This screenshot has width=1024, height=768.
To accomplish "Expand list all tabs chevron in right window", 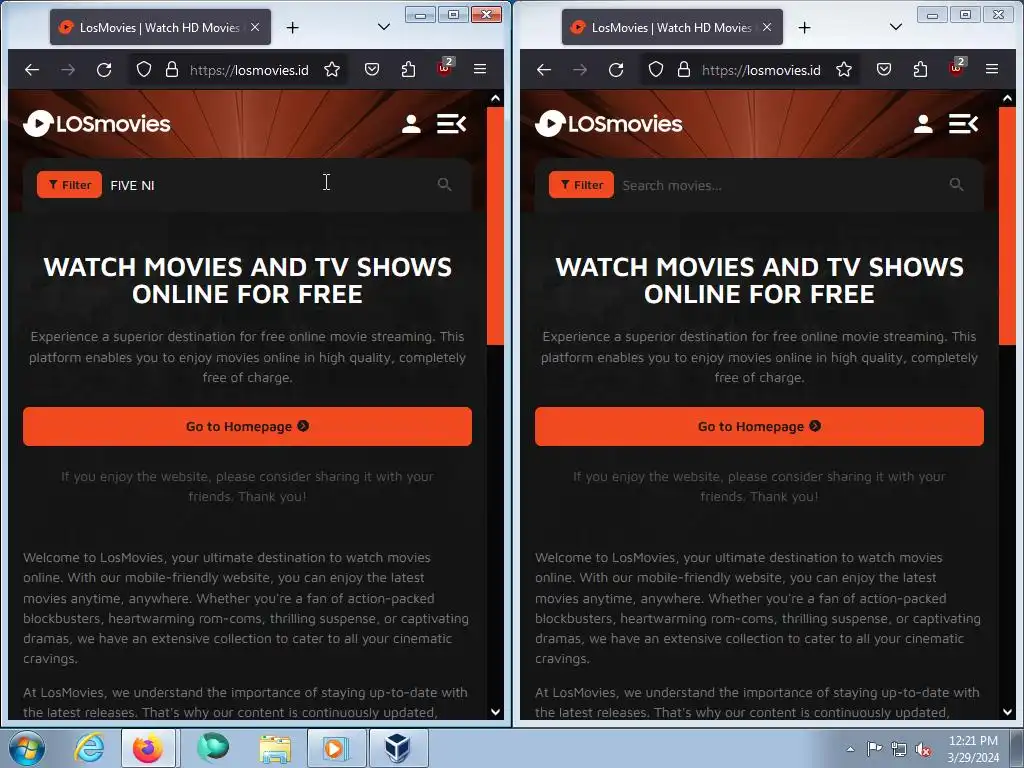I will click(896, 27).
